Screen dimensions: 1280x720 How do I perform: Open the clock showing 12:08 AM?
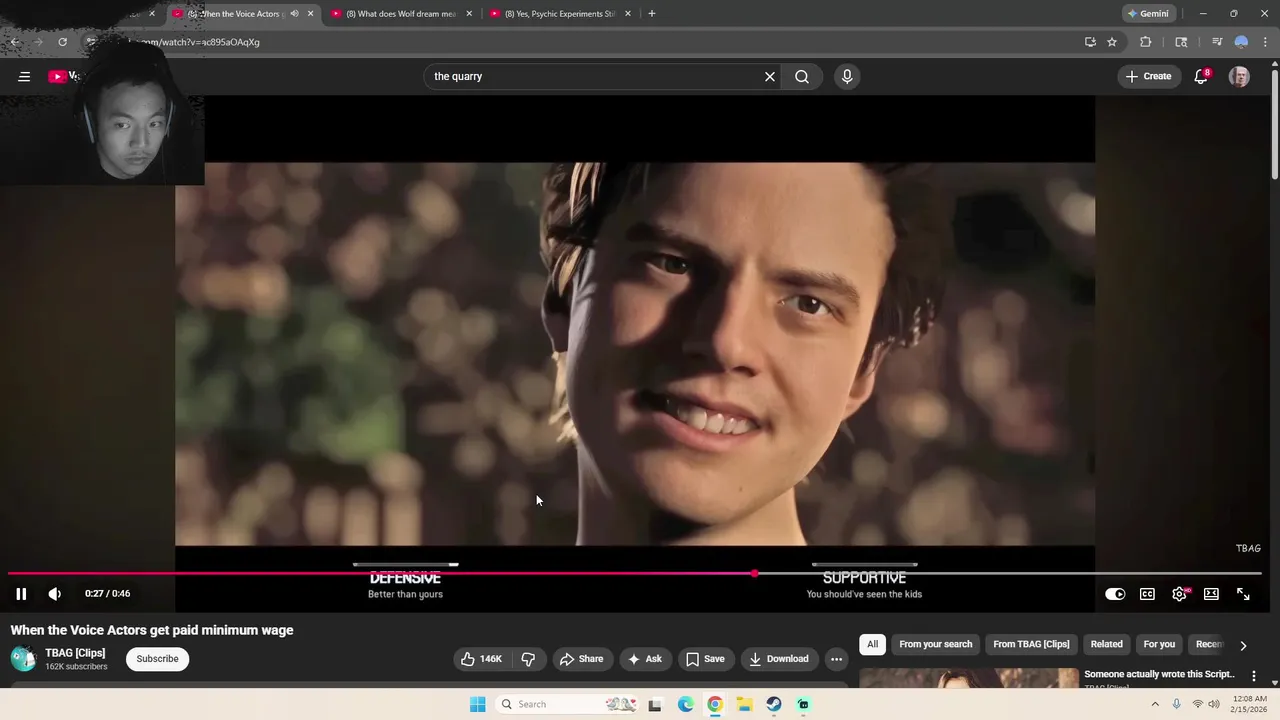pos(1248,704)
